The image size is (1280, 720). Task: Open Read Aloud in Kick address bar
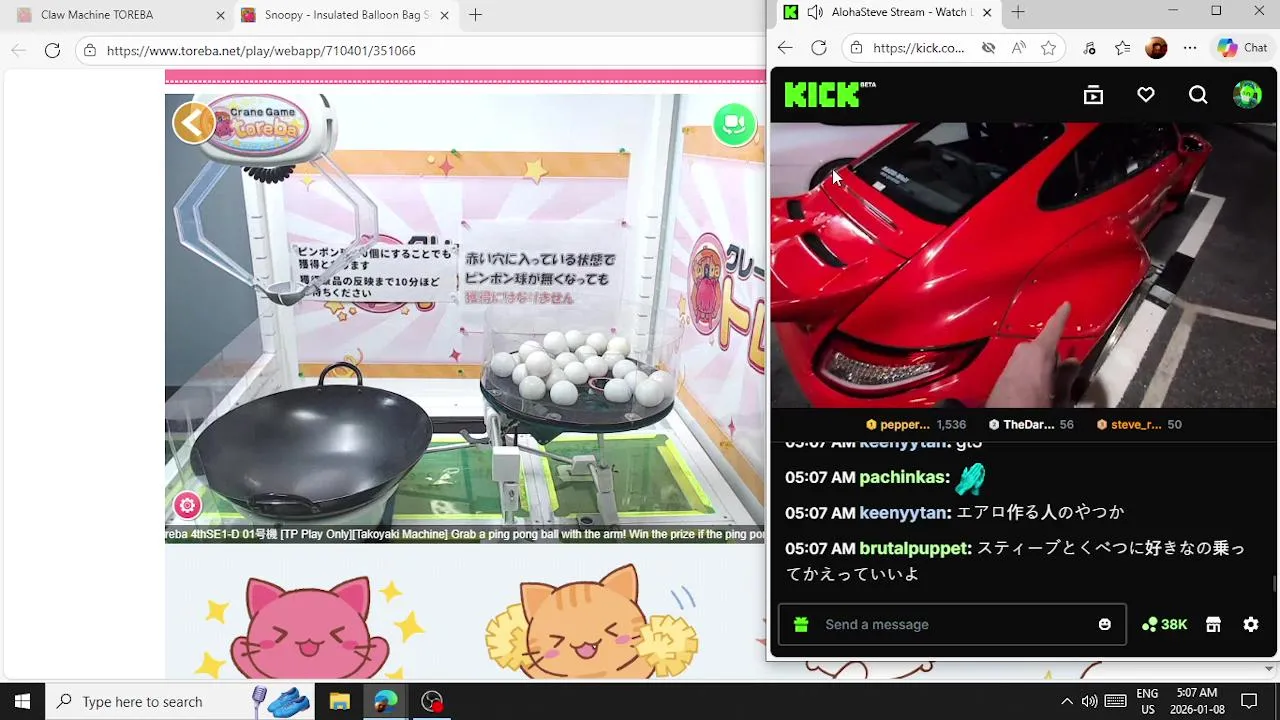(1018, 48)
